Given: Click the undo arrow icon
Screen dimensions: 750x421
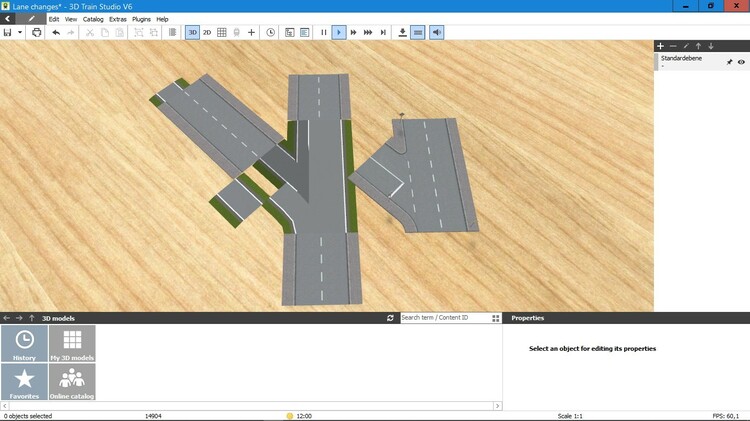Looking at the screenshot, I should click(x=56, y=32).
